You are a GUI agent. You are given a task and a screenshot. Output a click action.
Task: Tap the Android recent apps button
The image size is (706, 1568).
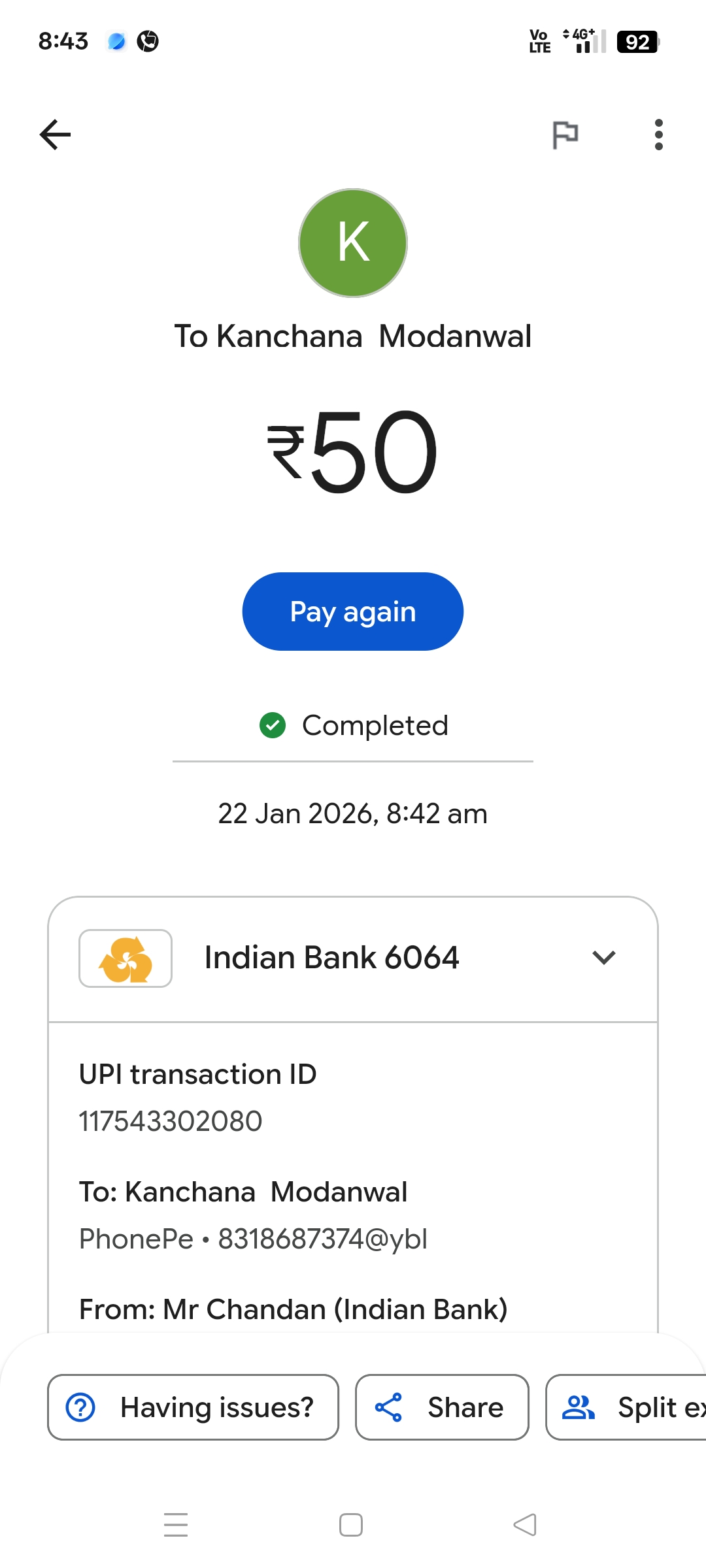pyautogui.click(x=176, y=1525)
